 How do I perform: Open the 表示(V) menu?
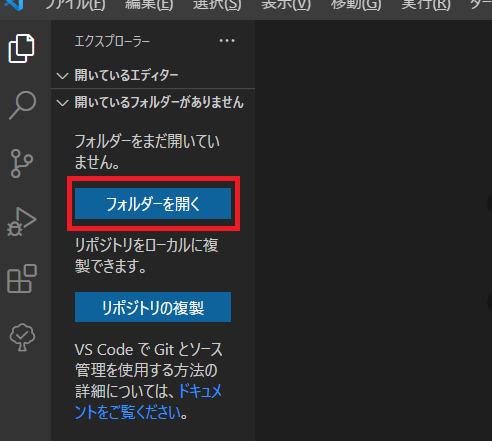click(x=286, y=5)
